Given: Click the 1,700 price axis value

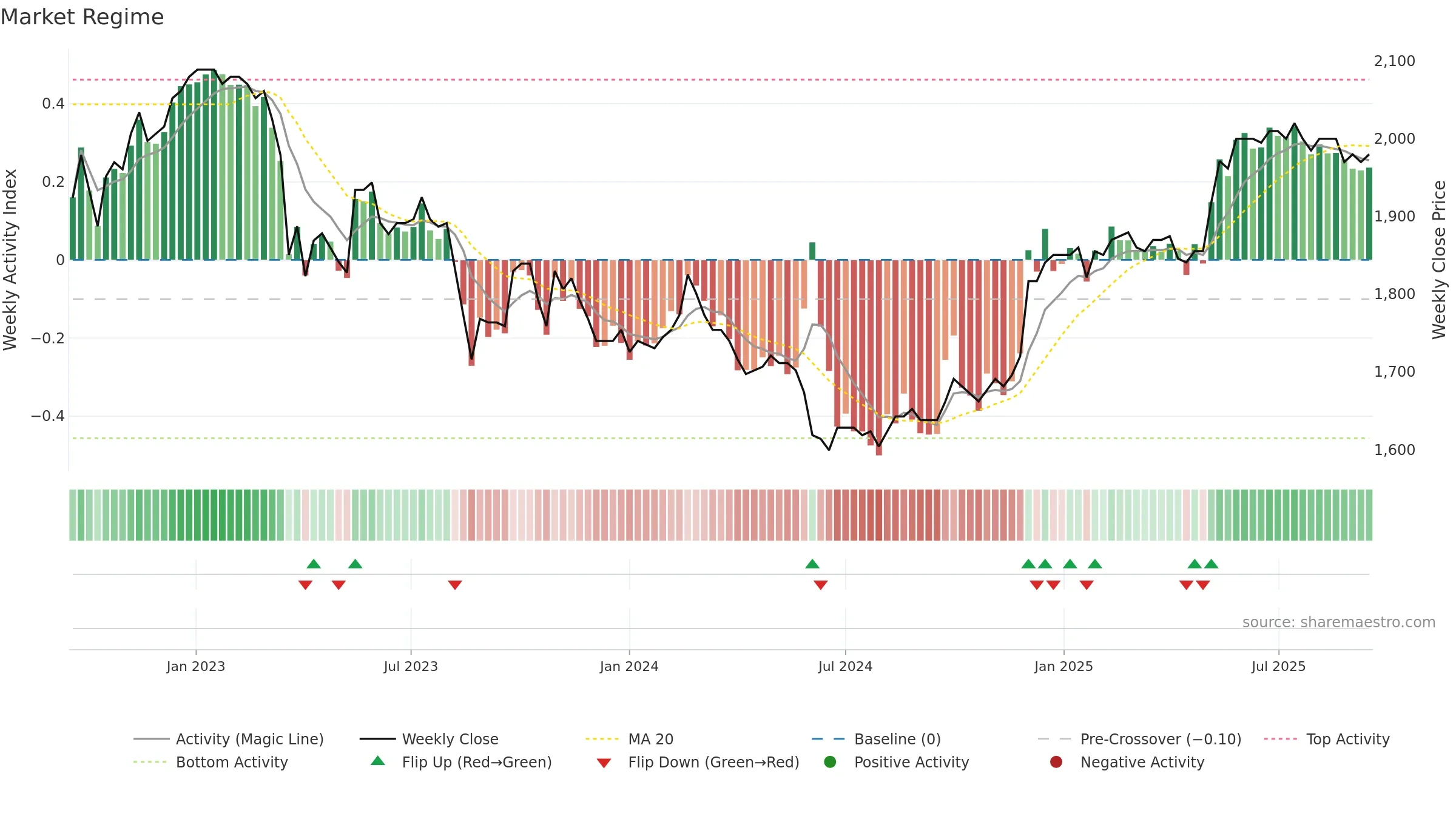Looking at the screenshot, I should (1395, 371).
